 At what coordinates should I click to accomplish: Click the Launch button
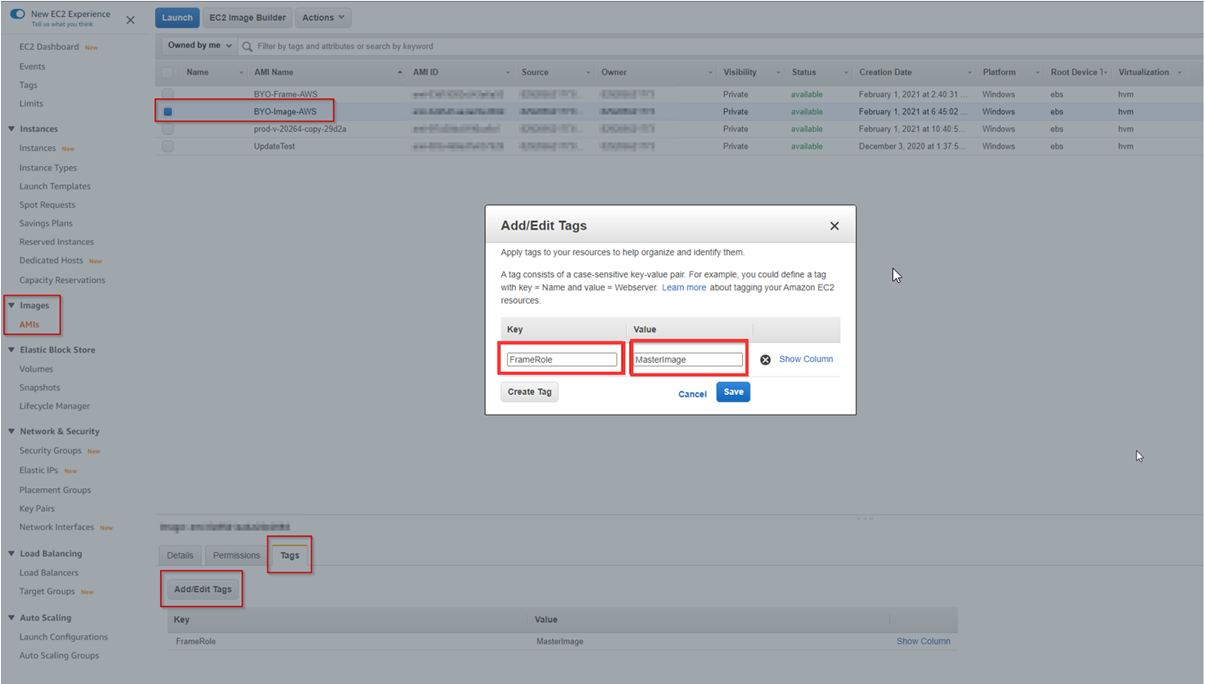pyautogui.click(x=177, y=17)
